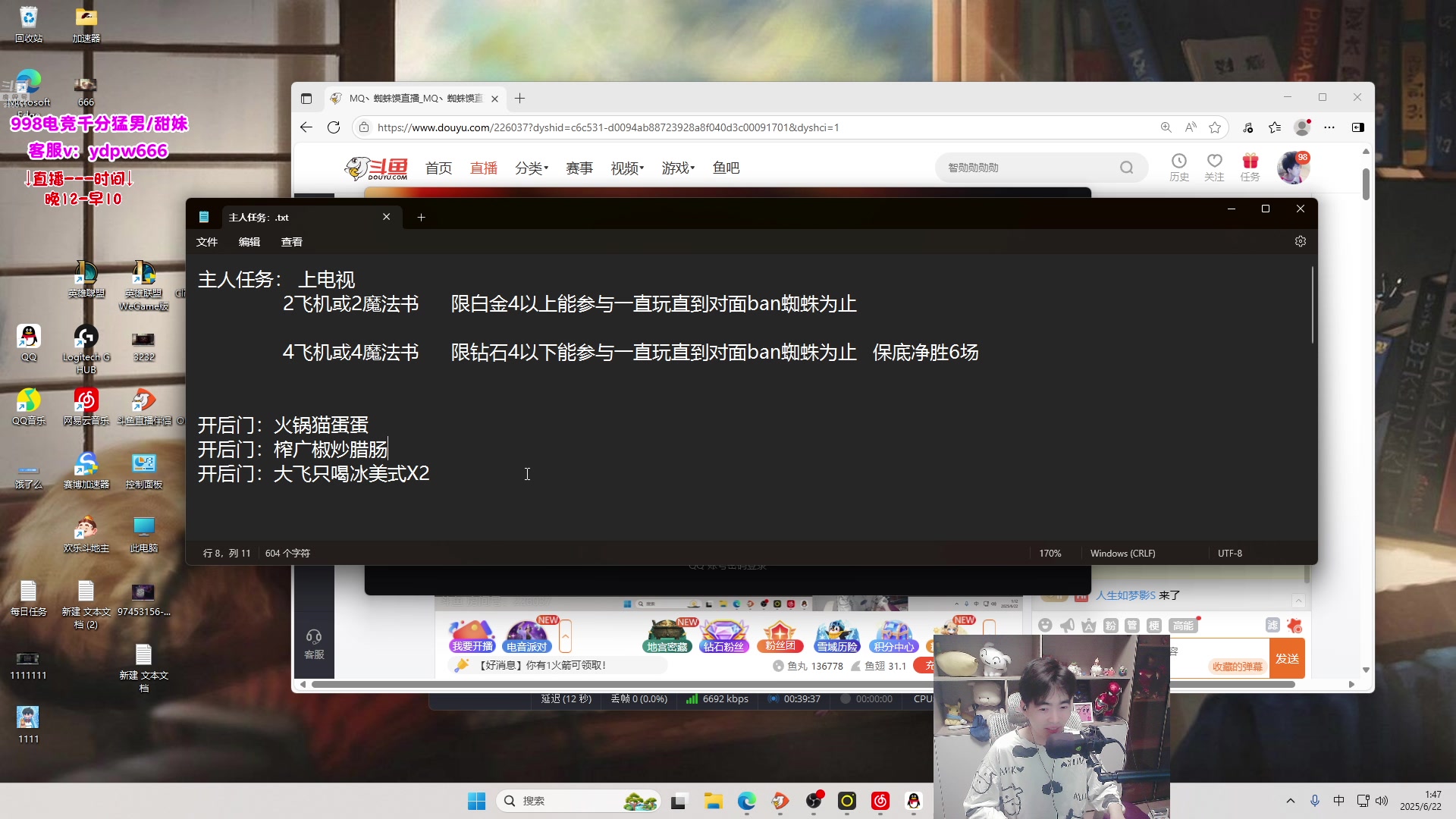Open the 编辑 menu in Notepad
Image resolution: width=1456 pixels, height=819 pixels.
tap(249, 242)
